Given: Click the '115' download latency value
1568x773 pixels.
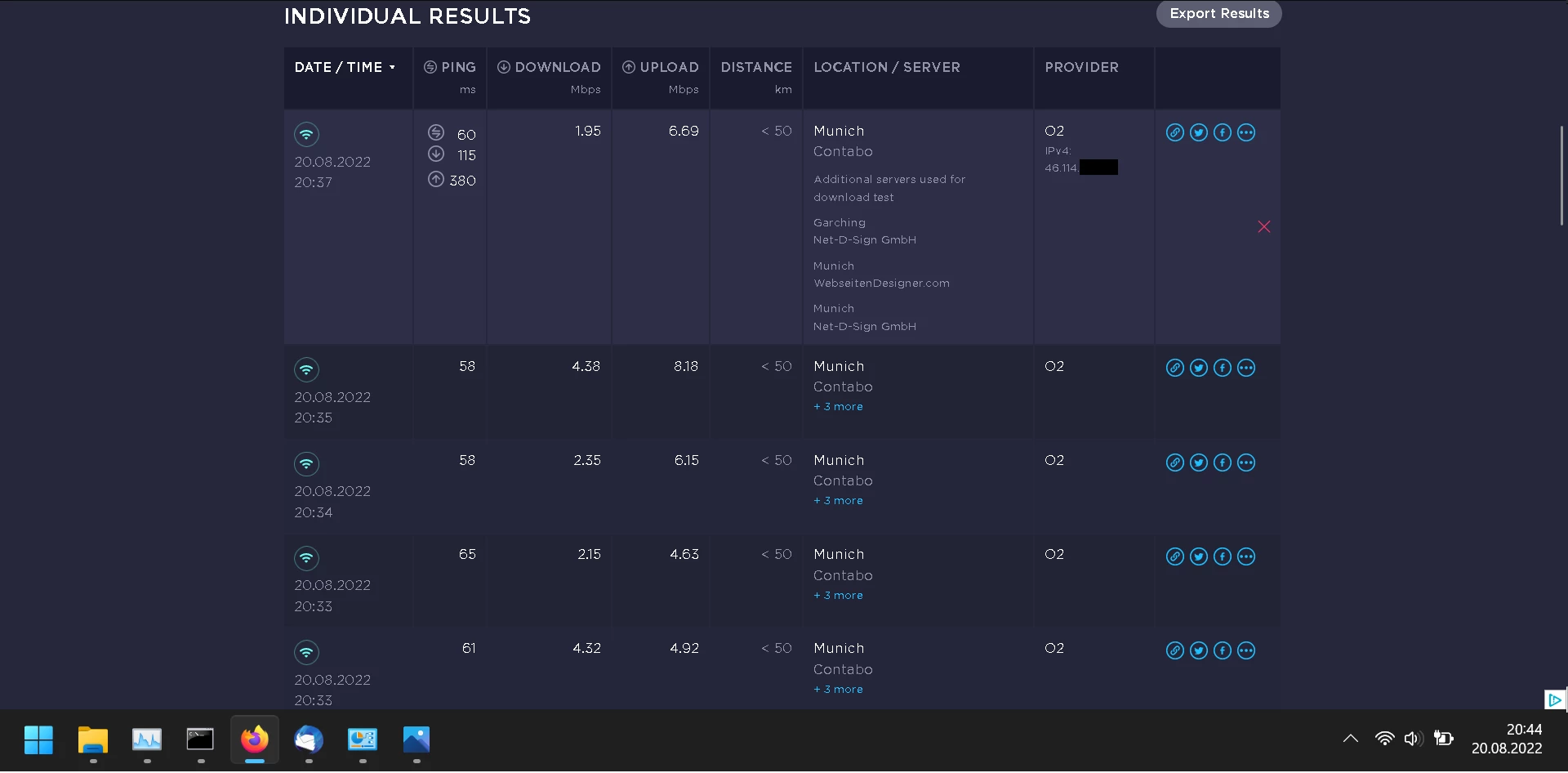Looking at the screenshot, I should pyautogui.click(x=466, y=156).
